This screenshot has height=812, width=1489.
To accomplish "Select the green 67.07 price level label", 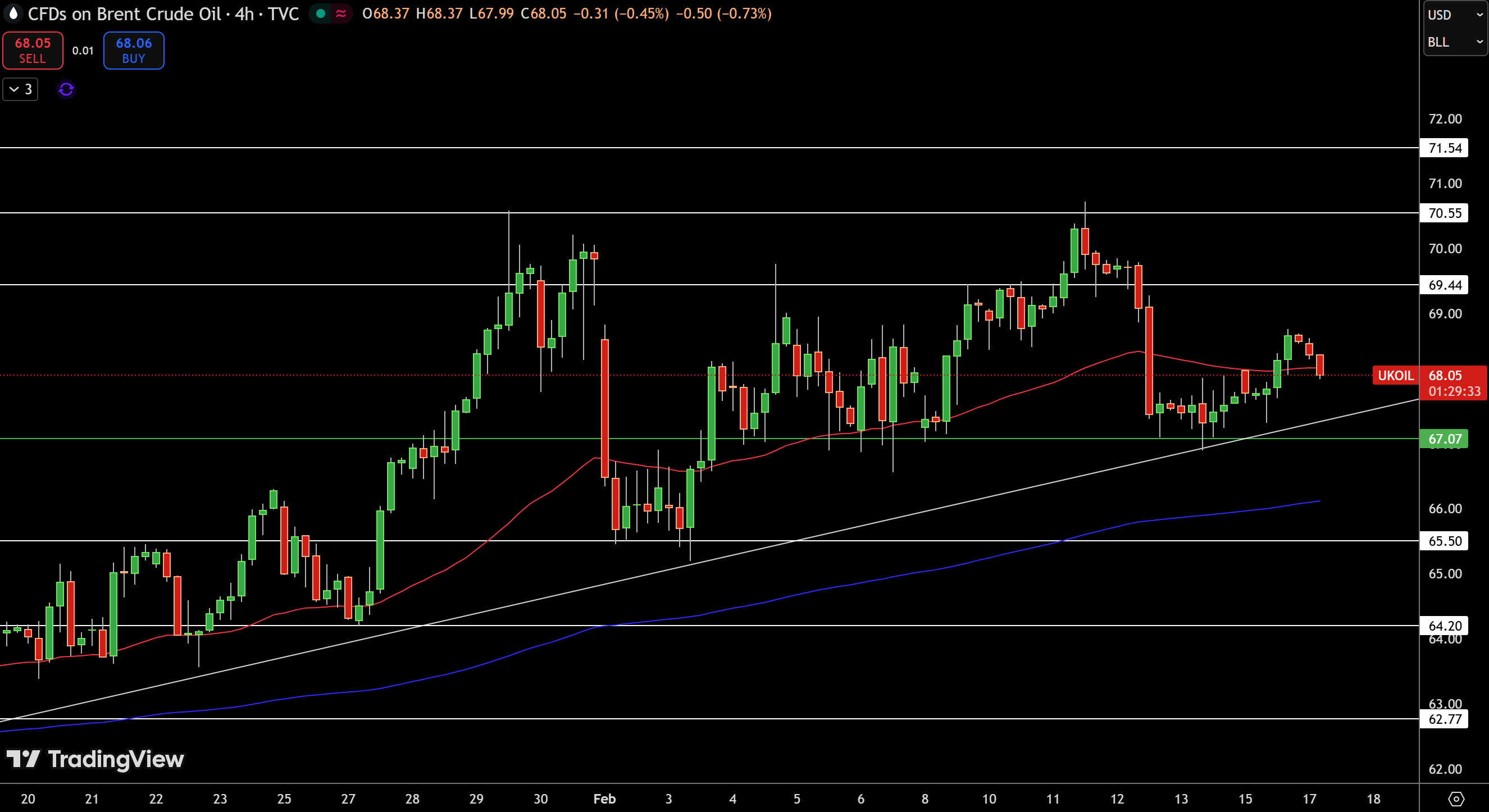I will pos(1445,439).
